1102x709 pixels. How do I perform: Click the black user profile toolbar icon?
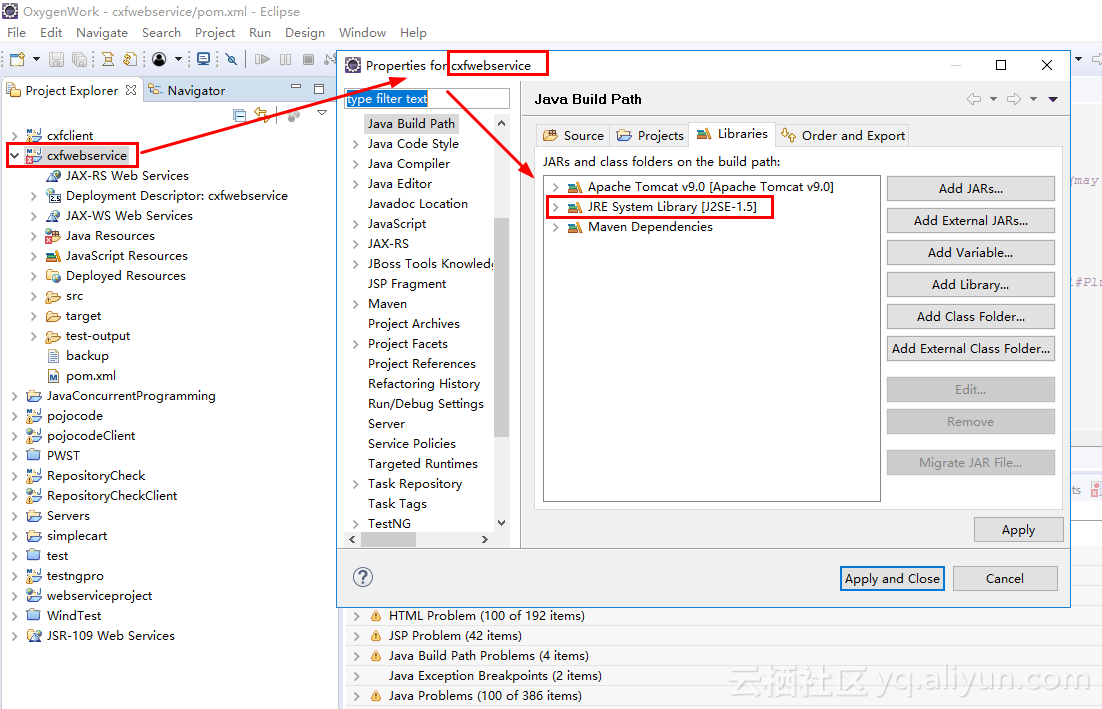[x=160, y=60]
